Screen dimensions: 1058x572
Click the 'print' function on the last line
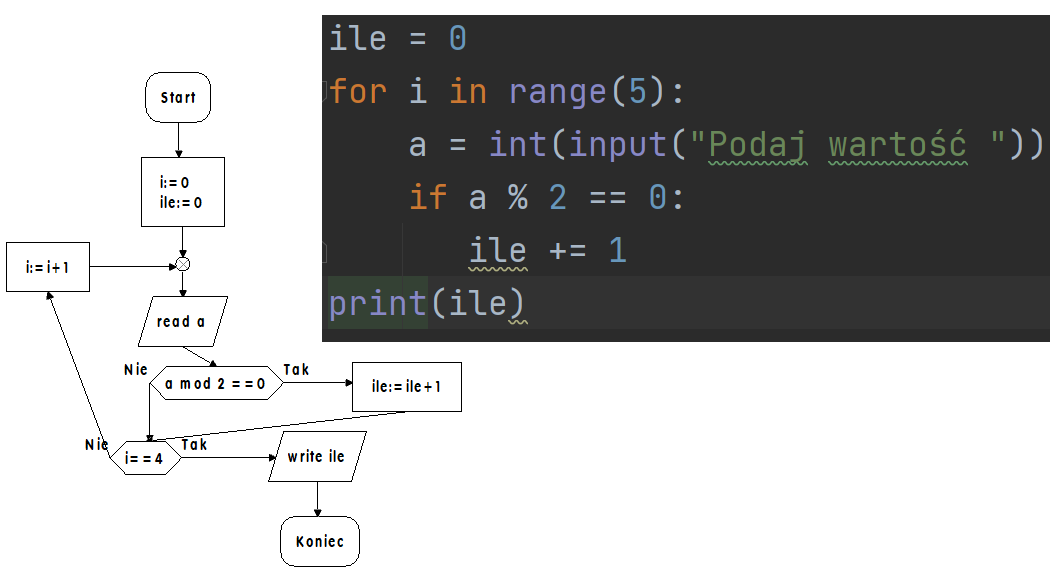coord(378,303)
